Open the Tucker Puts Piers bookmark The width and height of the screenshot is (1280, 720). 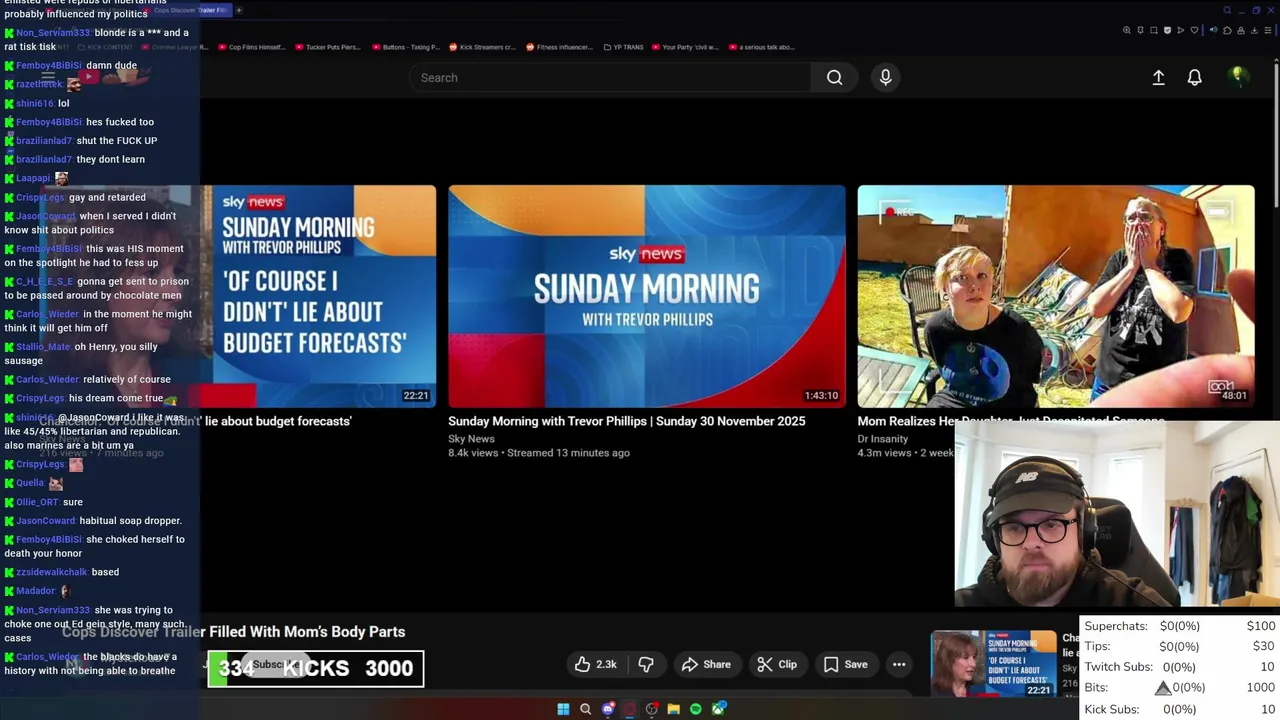pyautogui.click(x=327, y=47)
